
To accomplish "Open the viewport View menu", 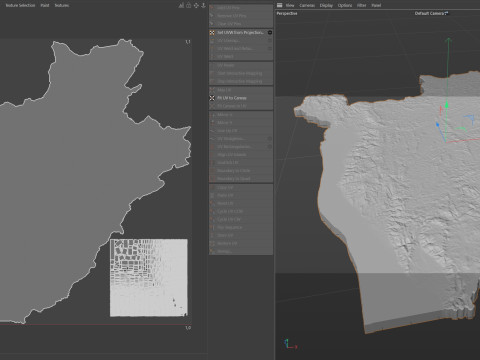I will (x=290, y=5).
